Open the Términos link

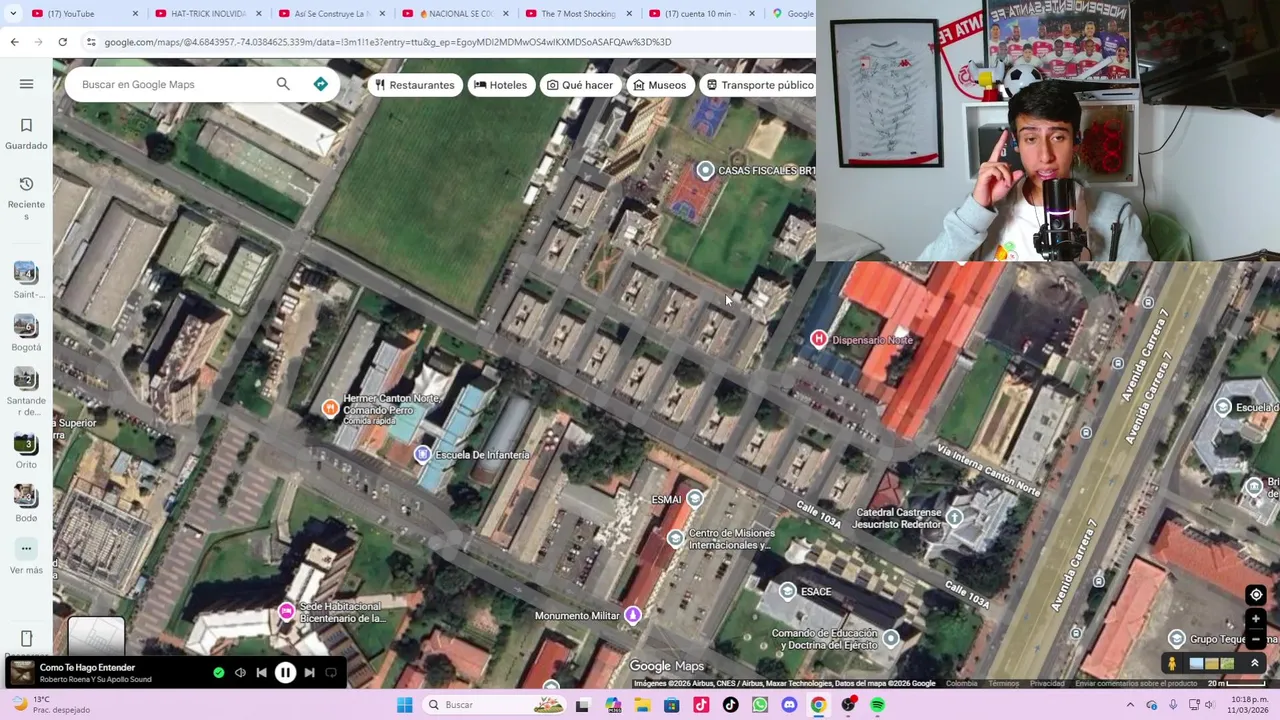pyautogui.click(x=1003, y=684)
